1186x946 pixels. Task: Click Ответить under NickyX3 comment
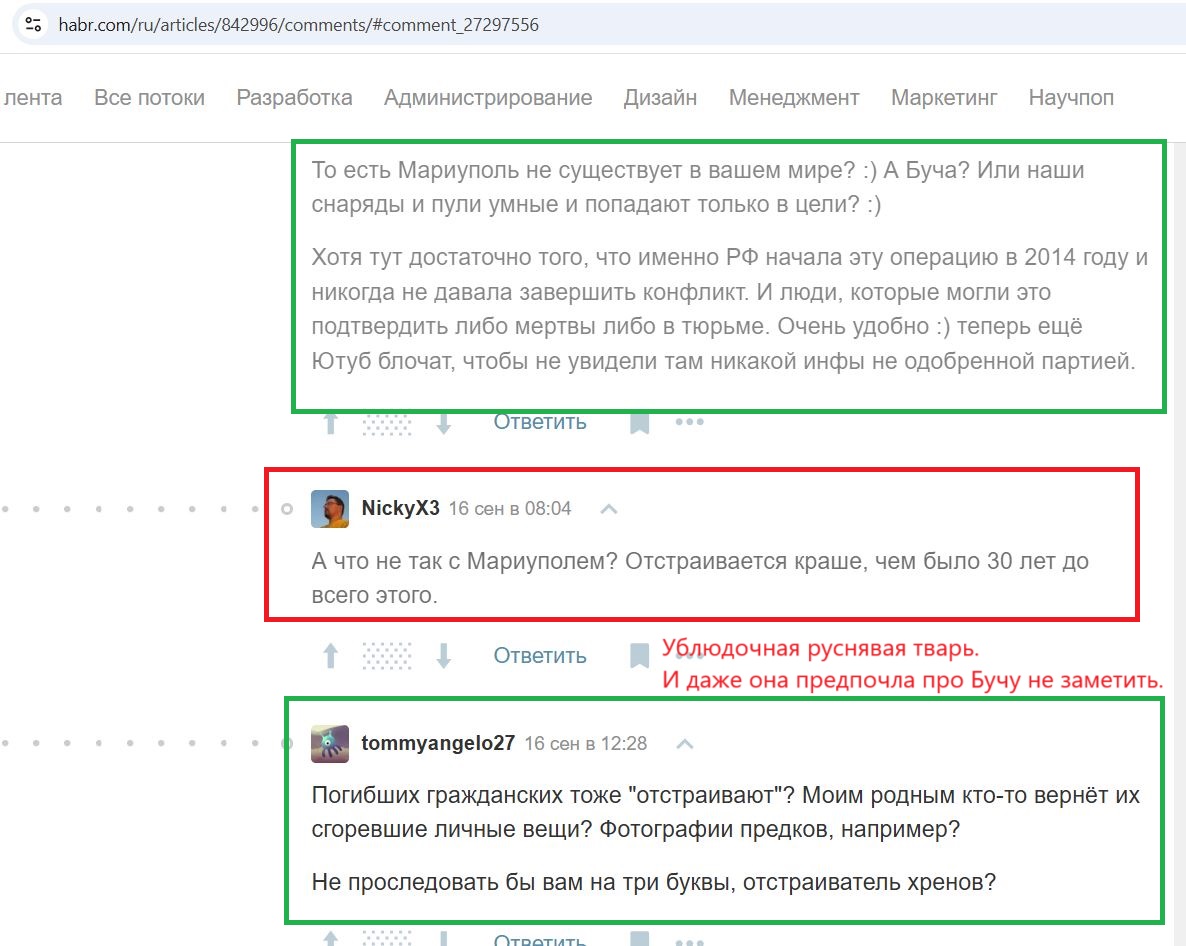[x=540, y=656]
